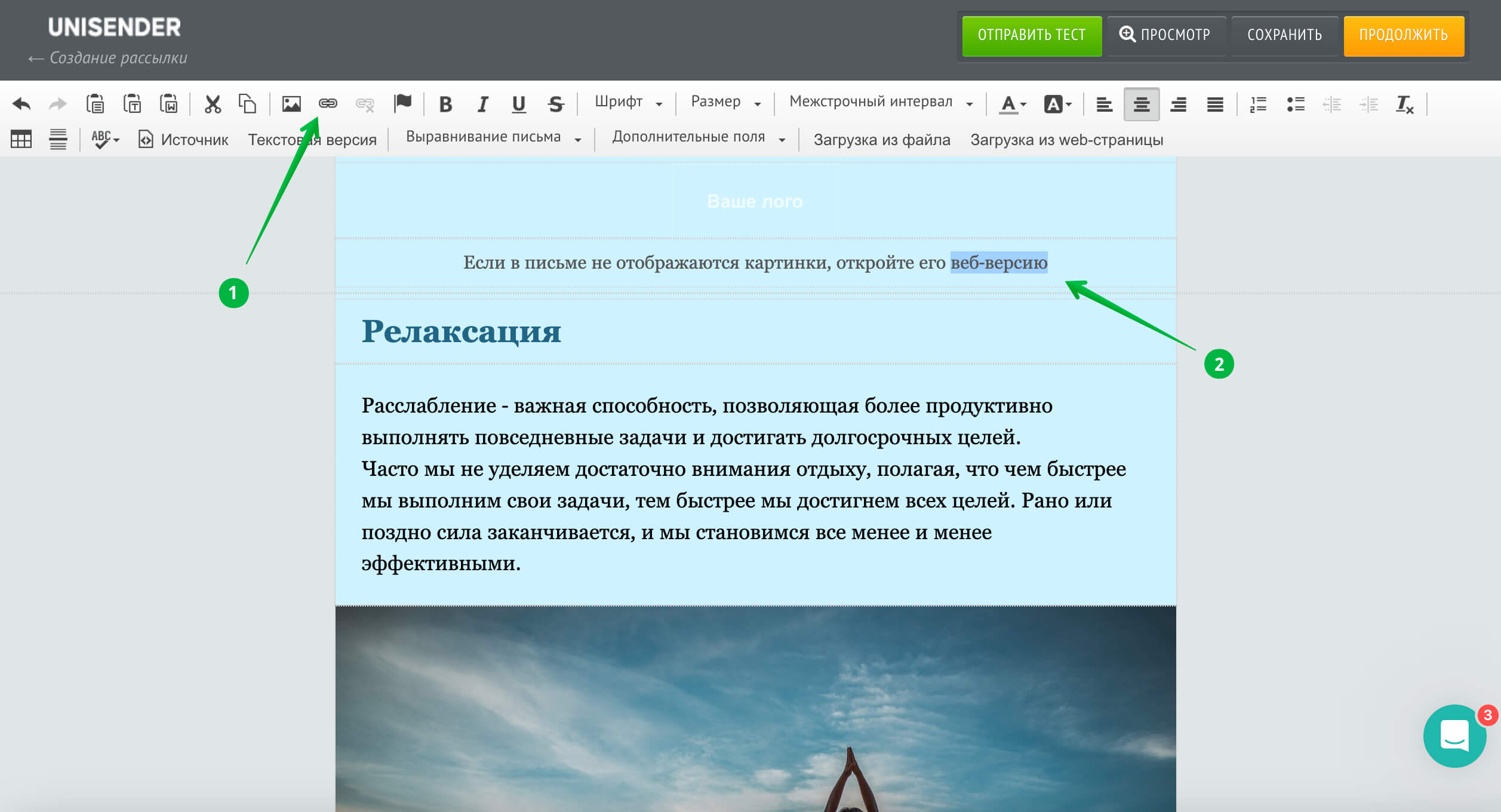Expand the Выравнивание письма dropdown
Image resolution: width=1501 pixels, height=812 pixels.
pyautogui.click(x=493, y=137)
